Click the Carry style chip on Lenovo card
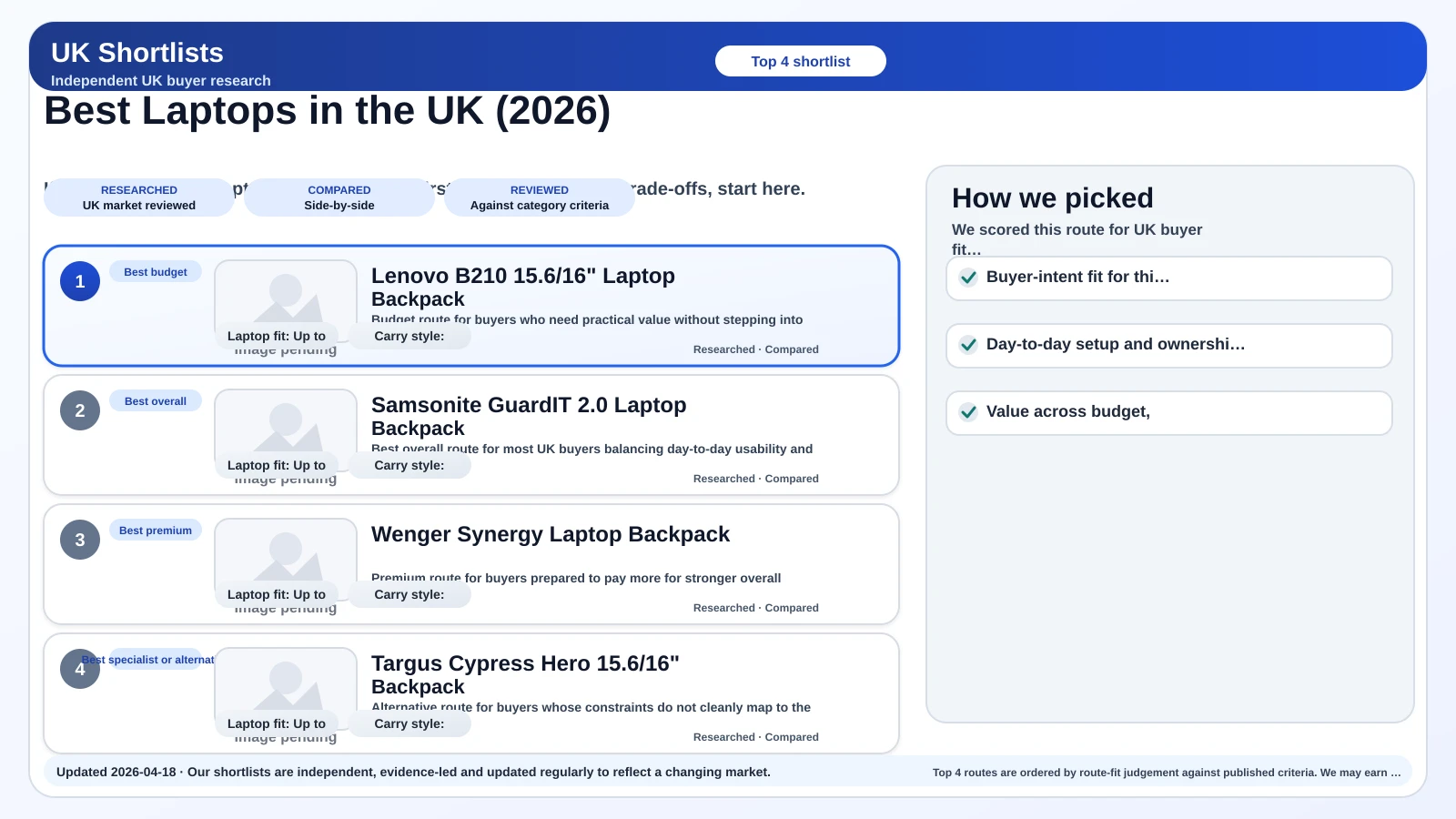The image size is (1456, 819). [409, 336]
